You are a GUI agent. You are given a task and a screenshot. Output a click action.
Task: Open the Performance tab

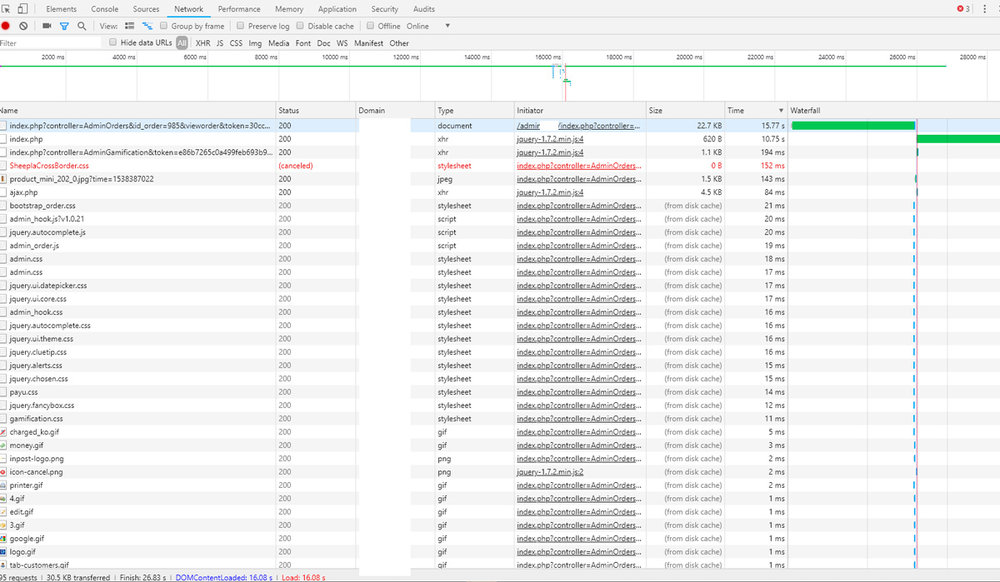(x=239, y=9)
